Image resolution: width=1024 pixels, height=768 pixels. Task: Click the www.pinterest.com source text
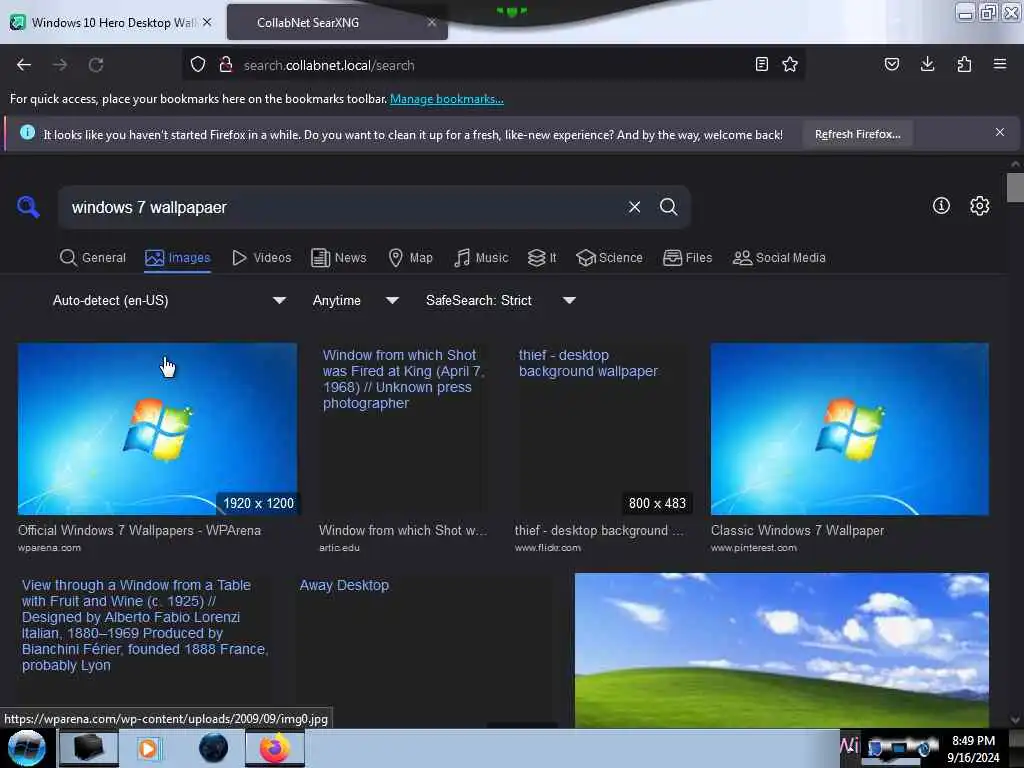pos(754,547)
